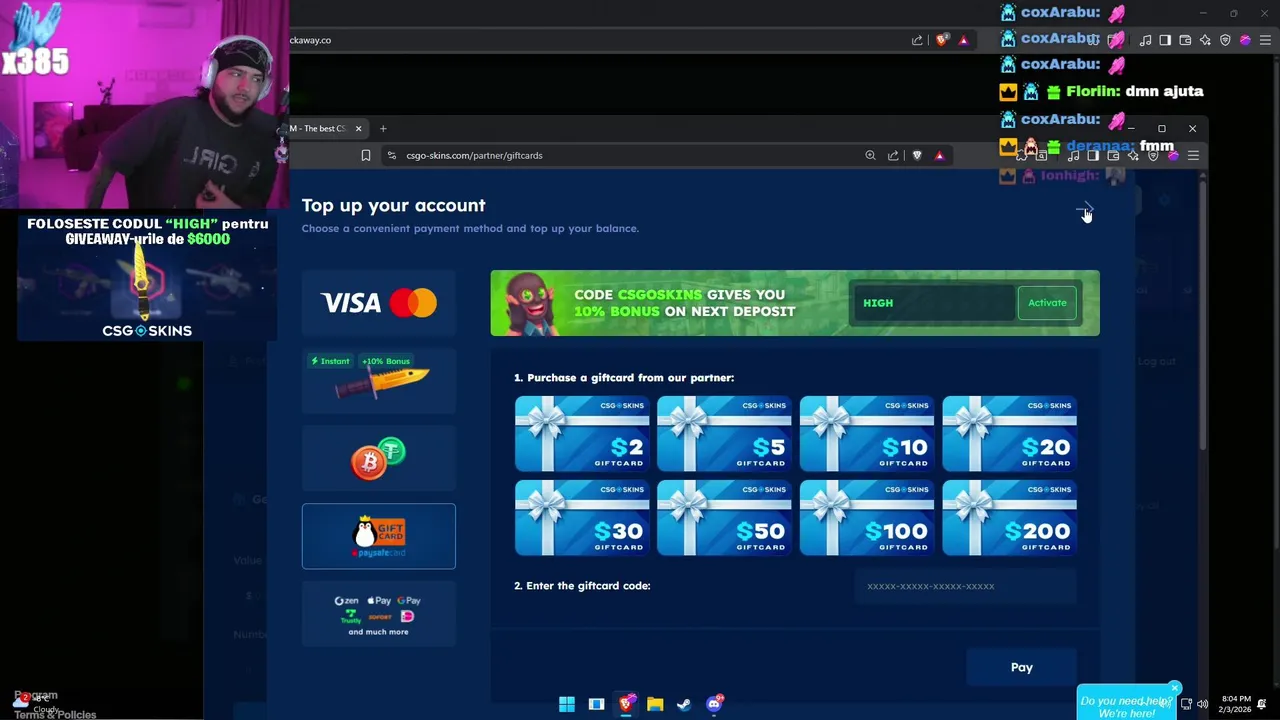
Task: Close the 'Do you need help' chat bubble
Action: (x=1174, y=688)
